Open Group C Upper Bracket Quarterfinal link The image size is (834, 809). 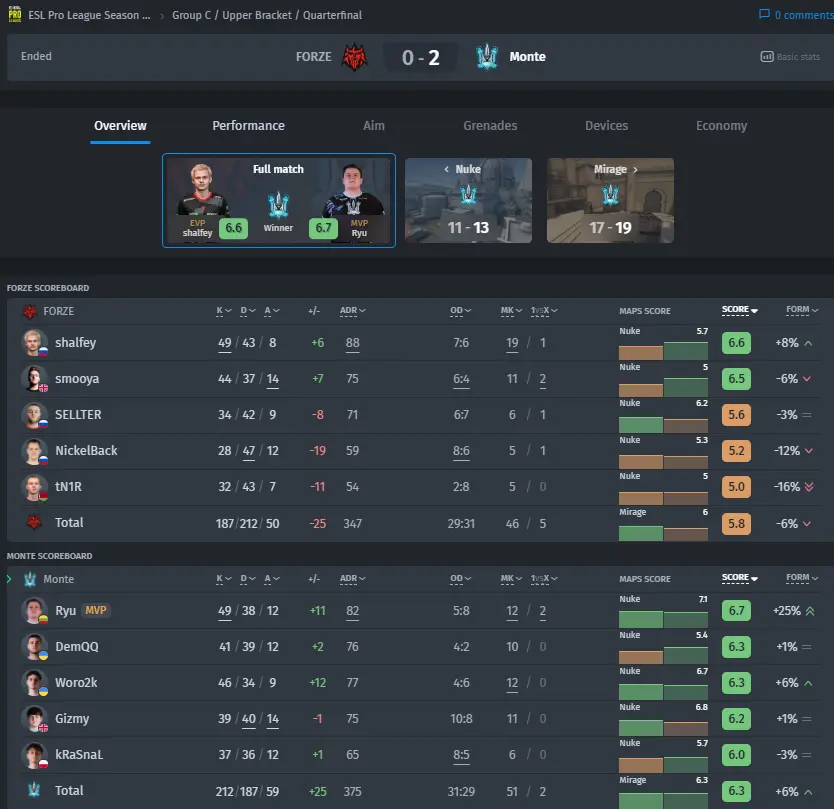[x=267, y=15]
